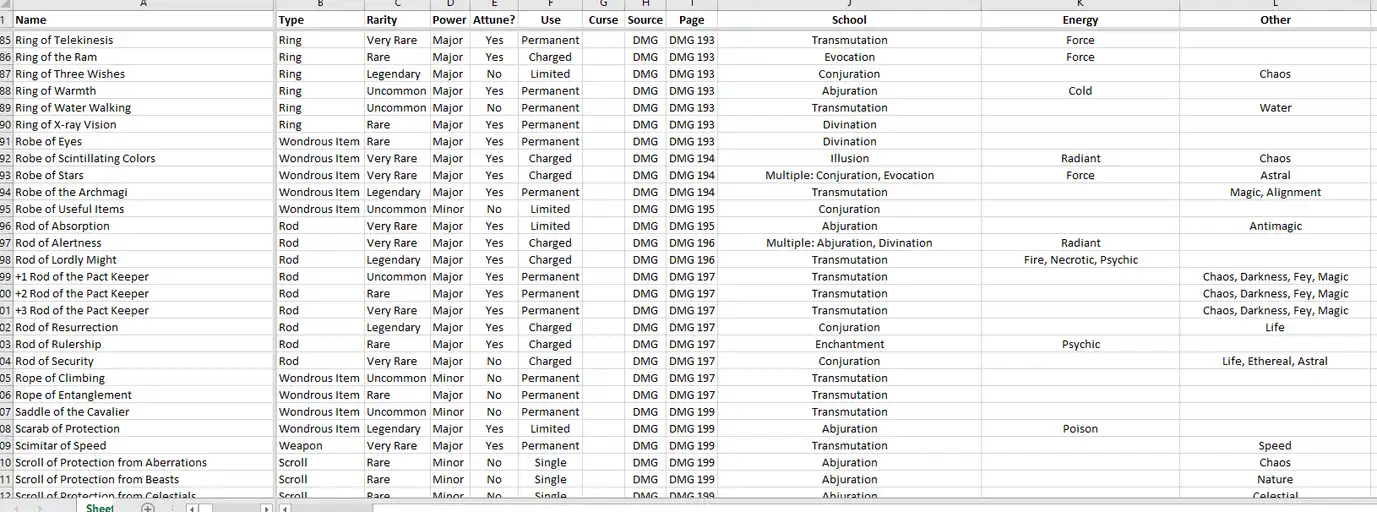This screenshot has width=1377, height=512.
Task: Click the Multiple: Abjuration, Divination cell
Action: tap(849, 243)
